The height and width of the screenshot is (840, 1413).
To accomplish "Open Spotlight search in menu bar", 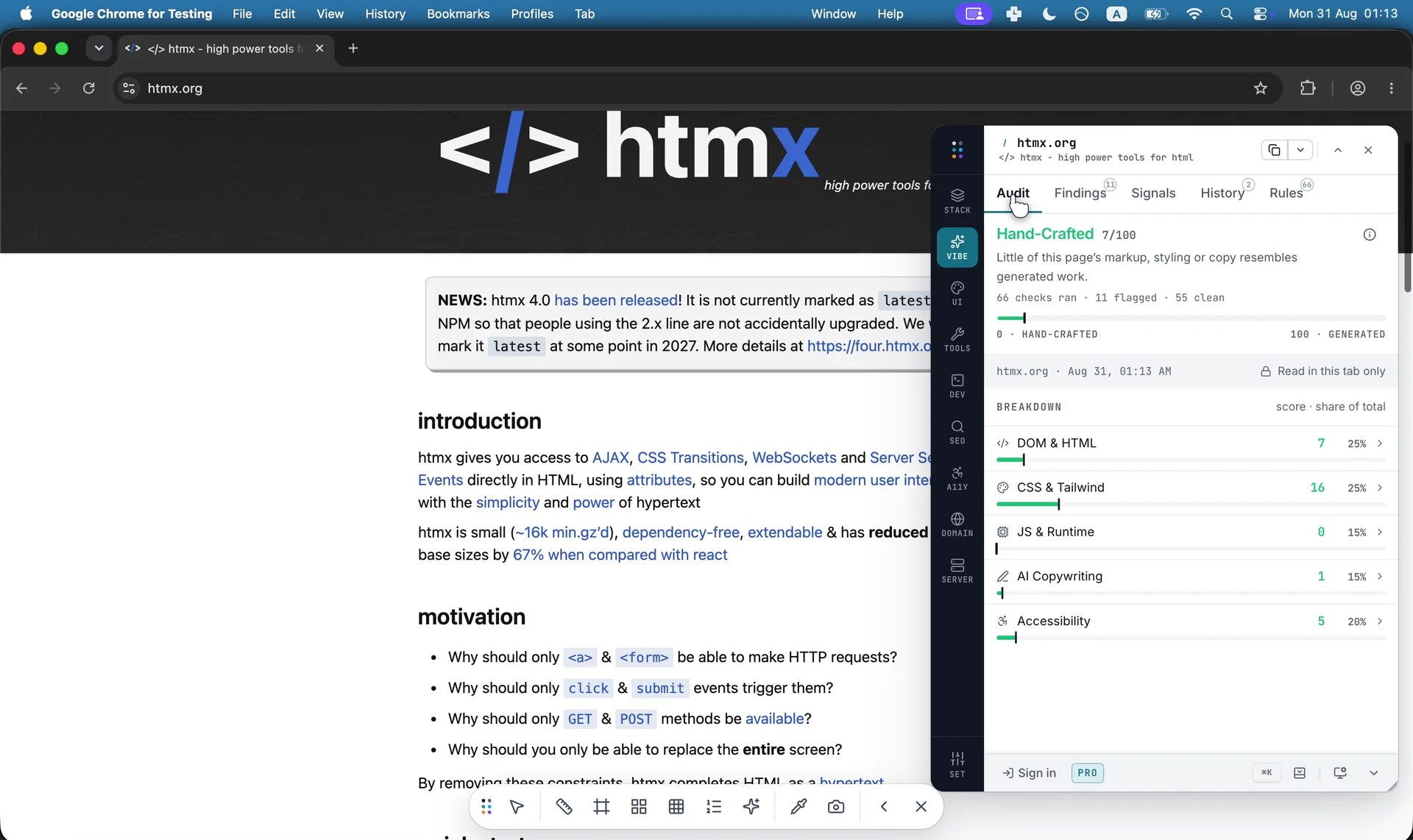I will 1226,14.
